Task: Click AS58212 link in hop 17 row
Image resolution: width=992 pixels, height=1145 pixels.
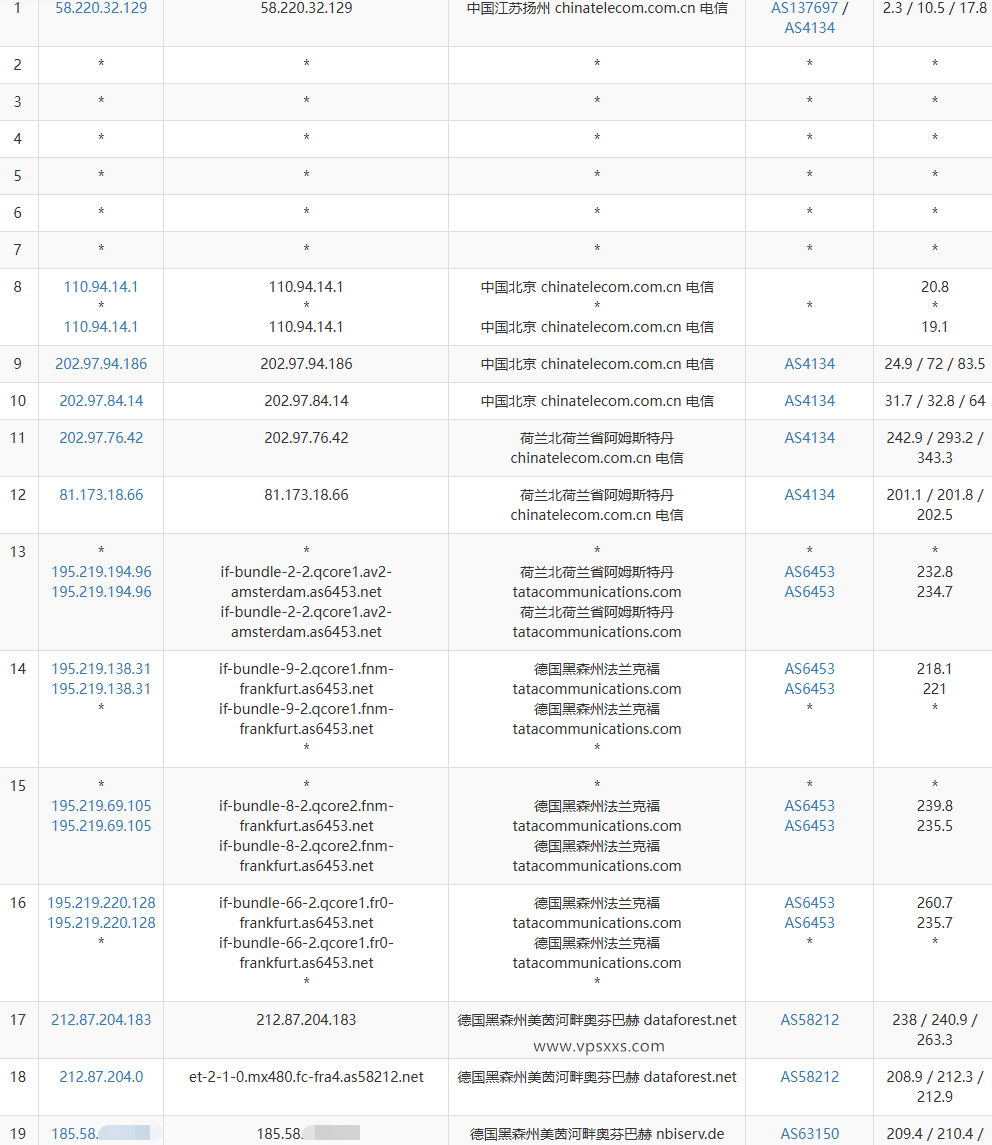Action: pos(809,1020)
